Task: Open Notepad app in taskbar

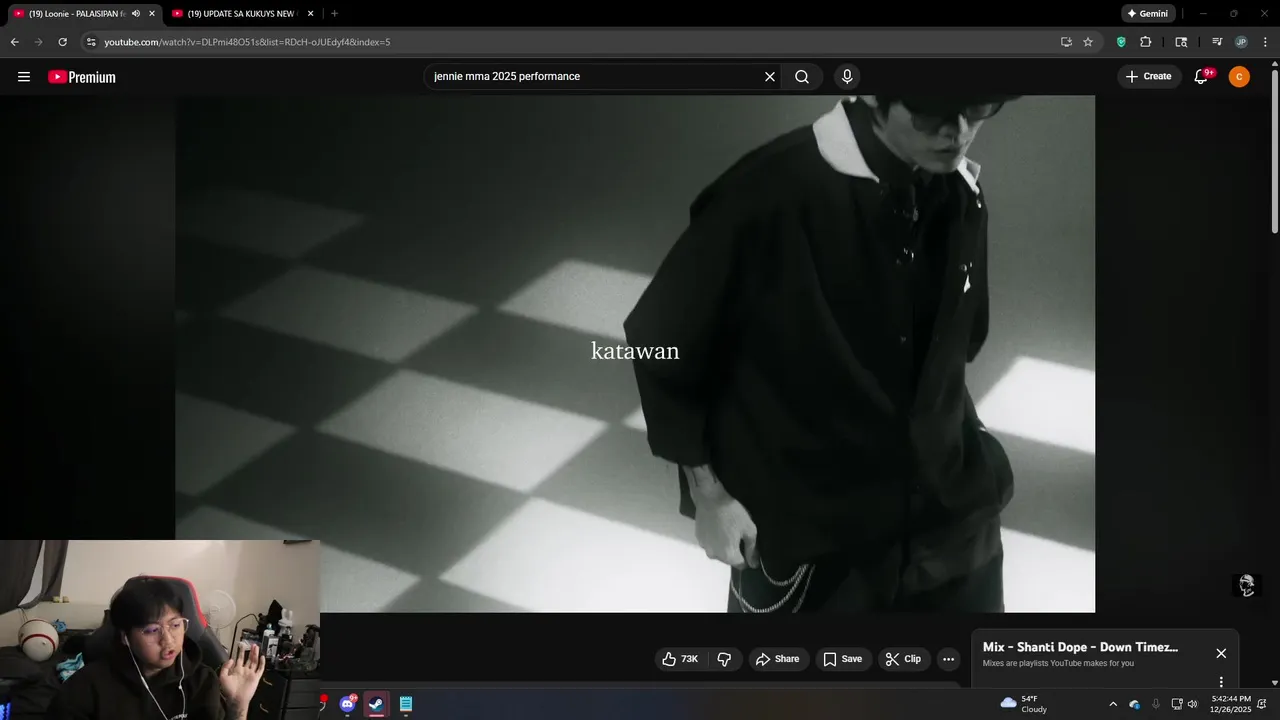Action: pos(405,704)
